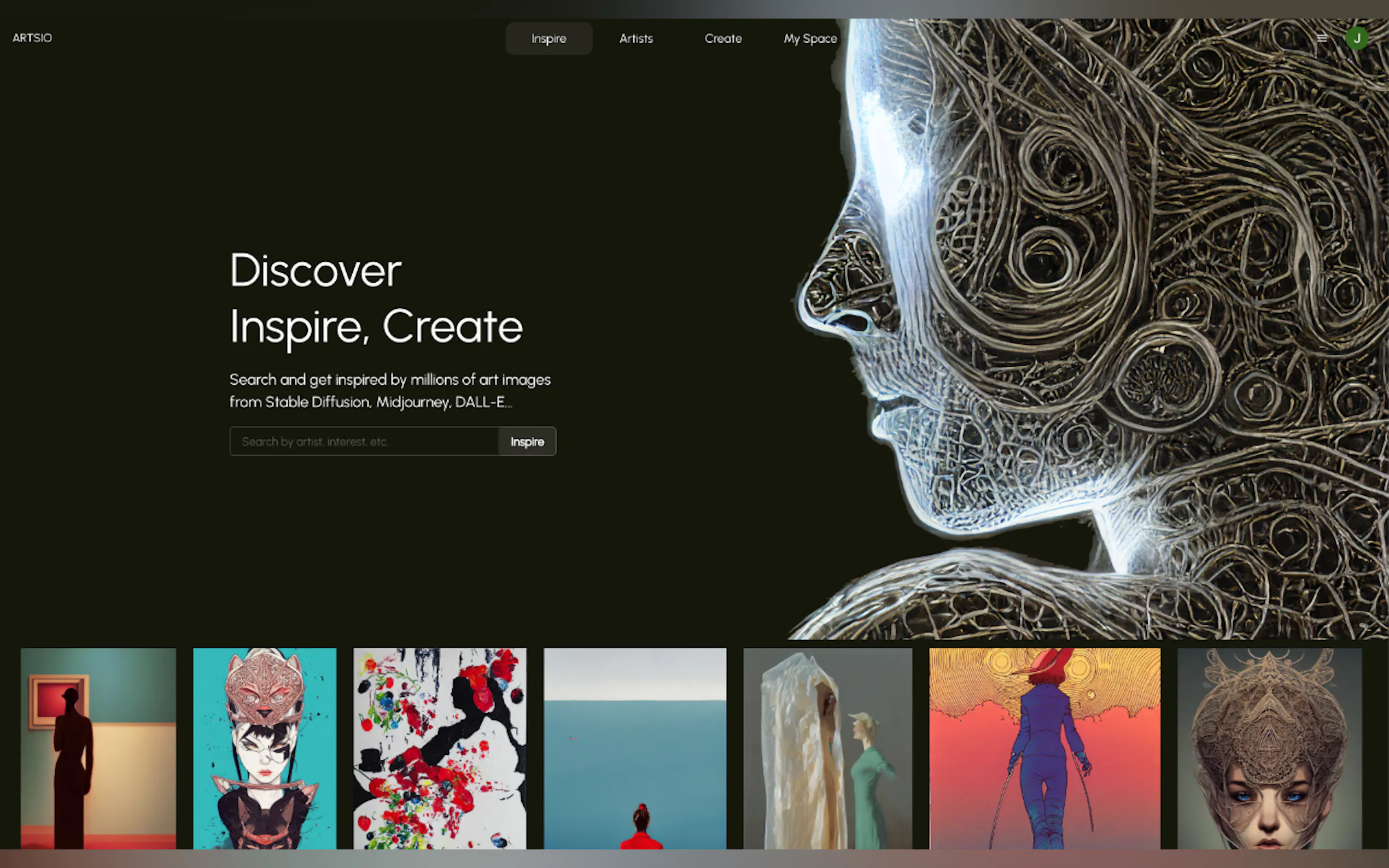This screenshot has width=1389, height=868.
Task: Open the Create tab
Action: point(723,38)
